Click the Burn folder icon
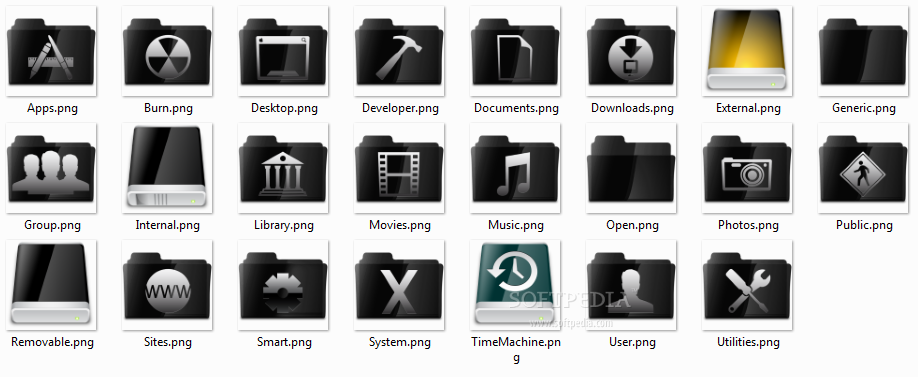This screenshot has width=918, height=377. coord(167,51)
